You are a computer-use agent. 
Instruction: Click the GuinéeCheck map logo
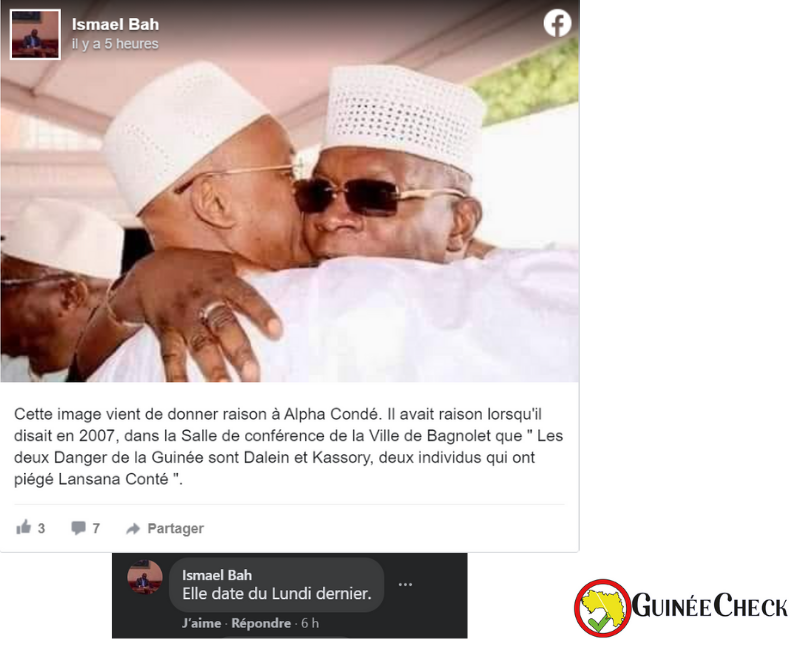[x=603, y=608]
